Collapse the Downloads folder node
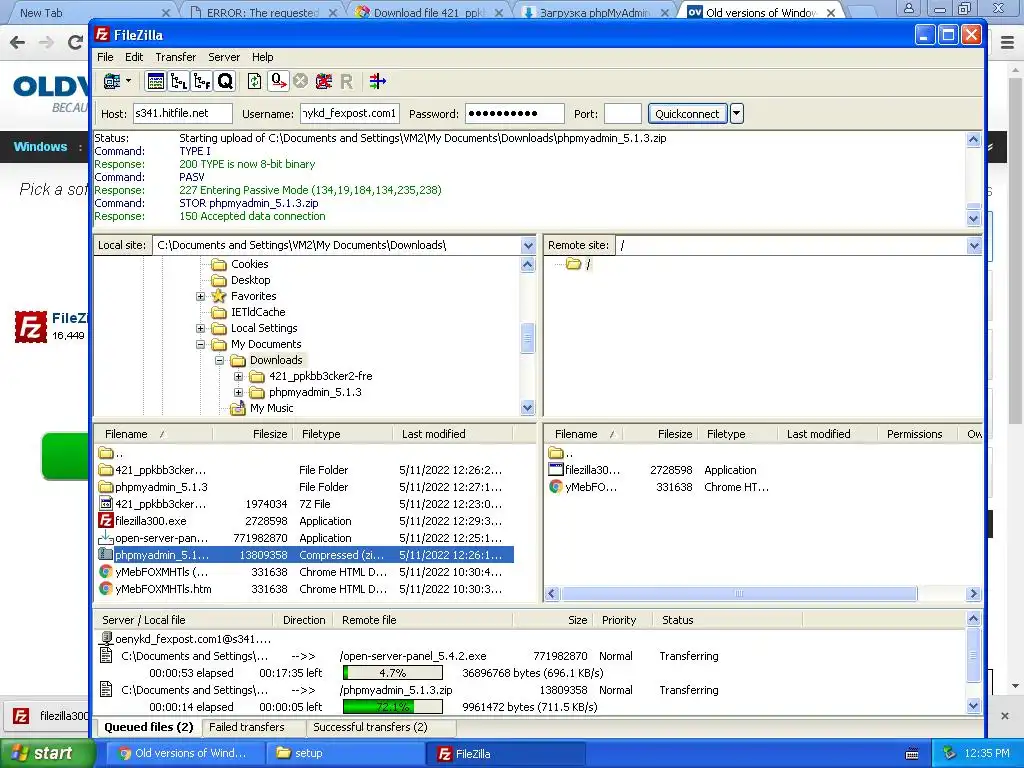Screen dimensions: 1024x768 (219, 360)
